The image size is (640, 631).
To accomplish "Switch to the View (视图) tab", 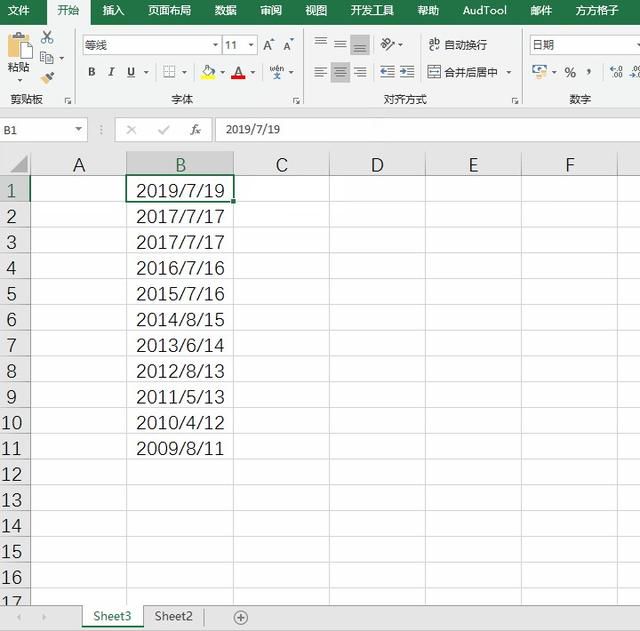I will (316, 10).
